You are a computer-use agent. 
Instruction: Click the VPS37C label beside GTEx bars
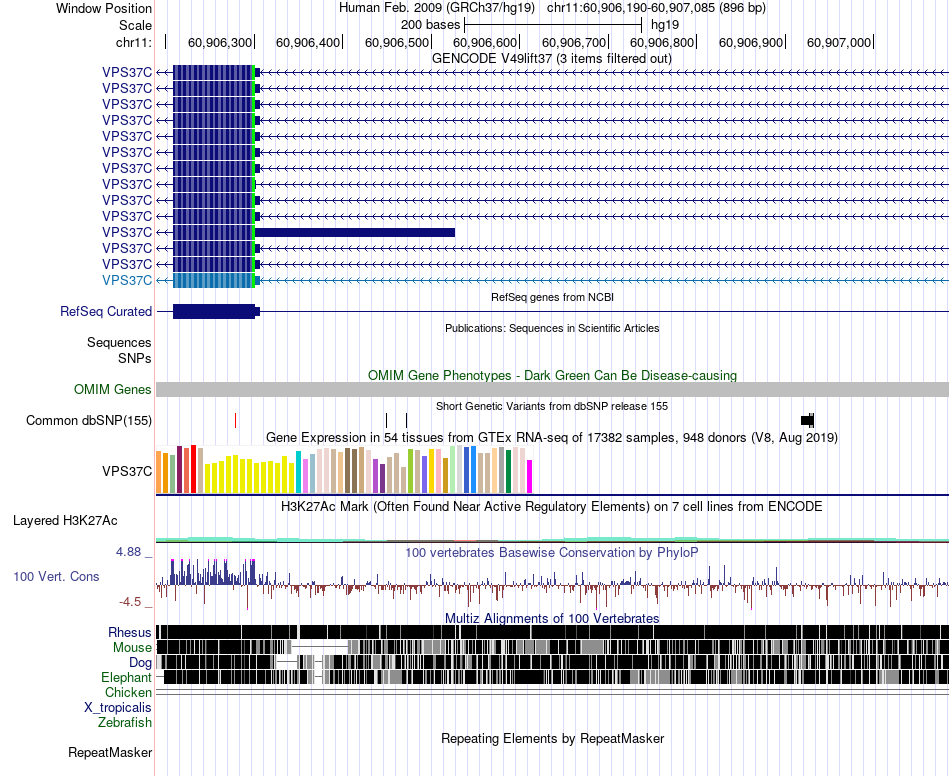[127, 471]
